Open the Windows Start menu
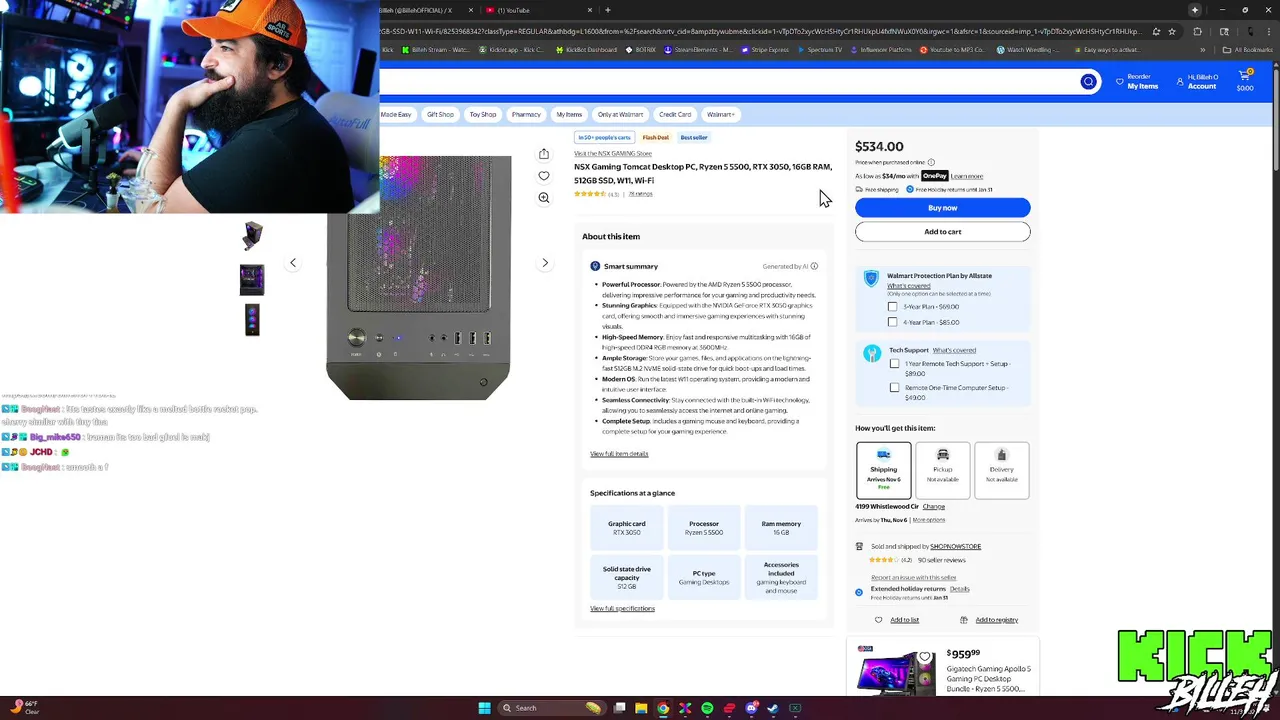The height and width of the screenshot is (720, 1280). tap(484, 708)
